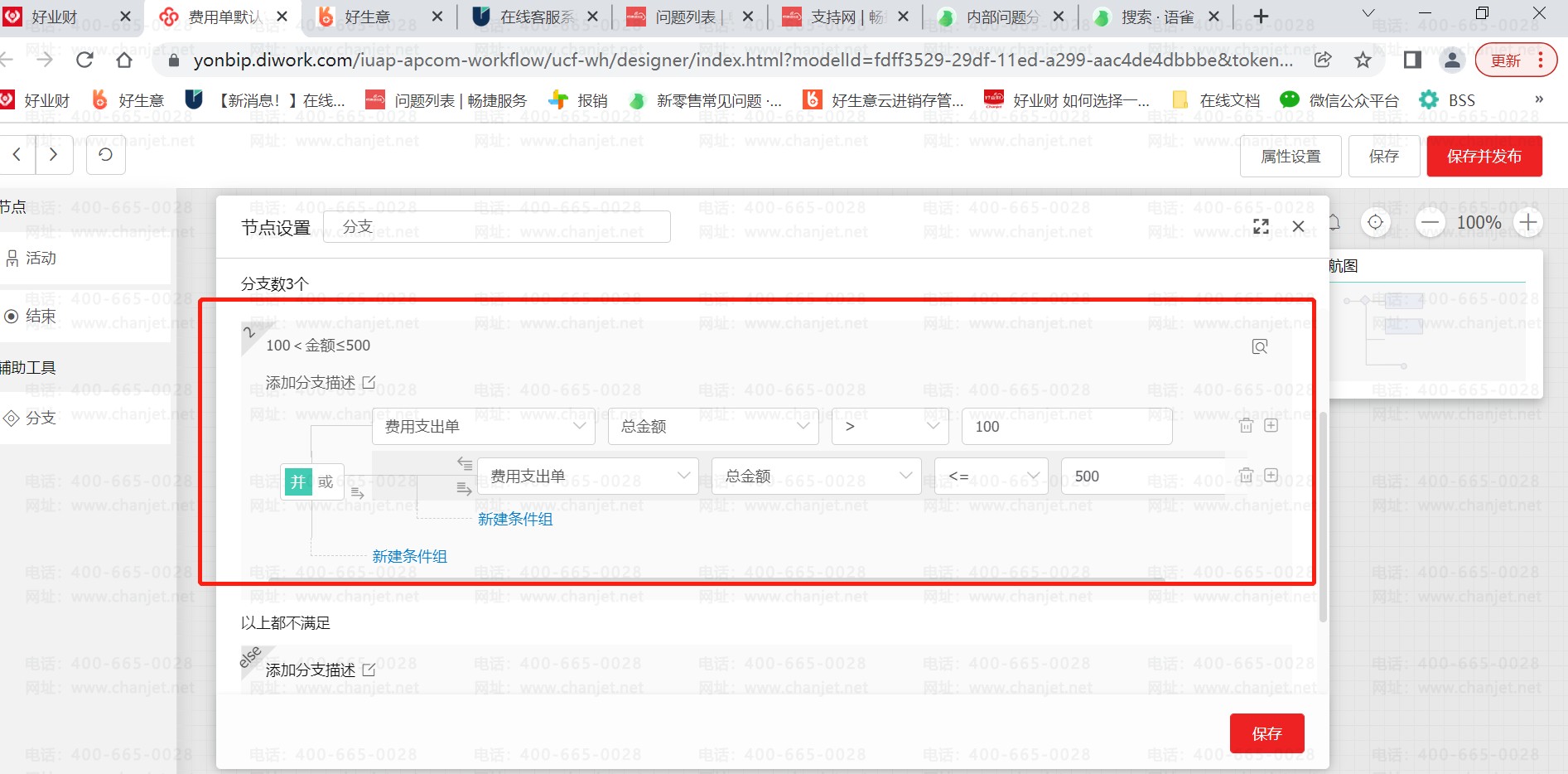Open the browser side panel icon
Screen dimensions: 1568x774
pyautogui.click(x=1412, y=60)
